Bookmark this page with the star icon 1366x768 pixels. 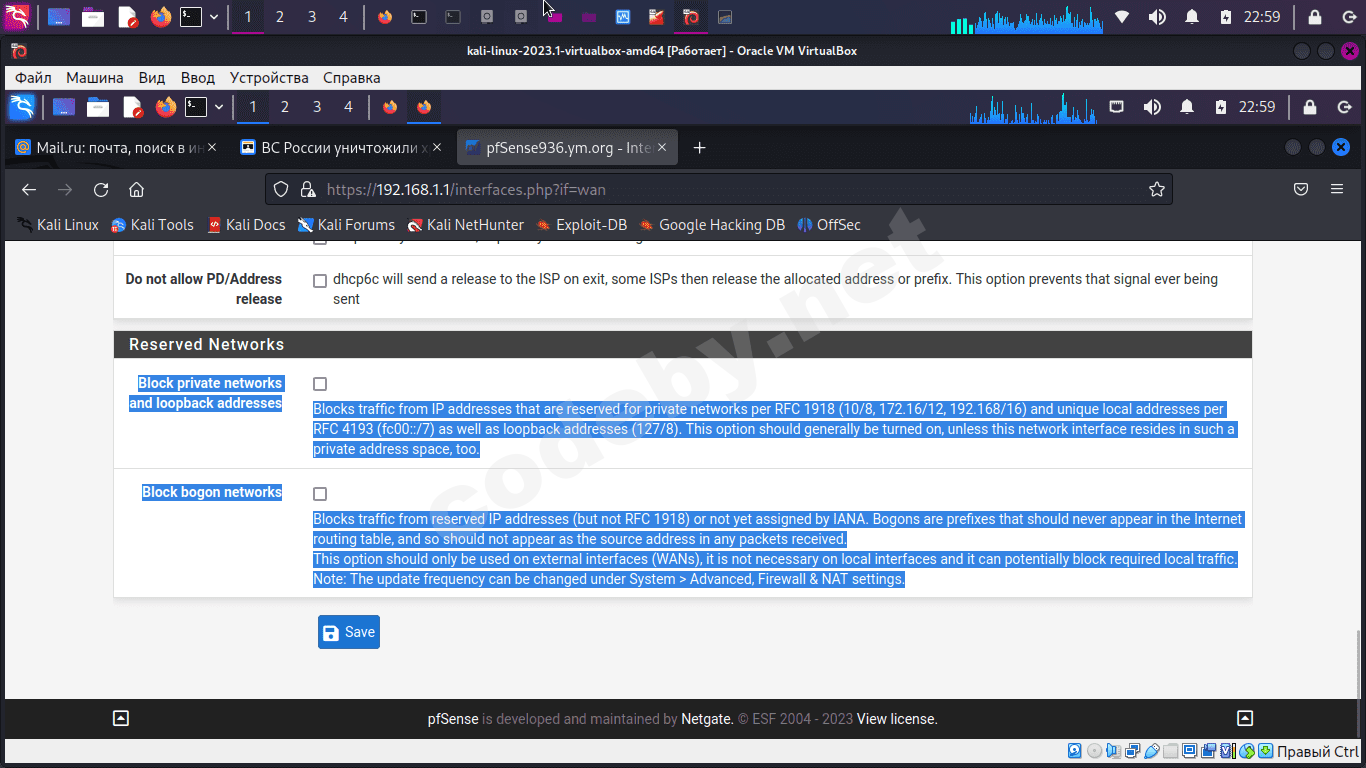point(1157,190)
